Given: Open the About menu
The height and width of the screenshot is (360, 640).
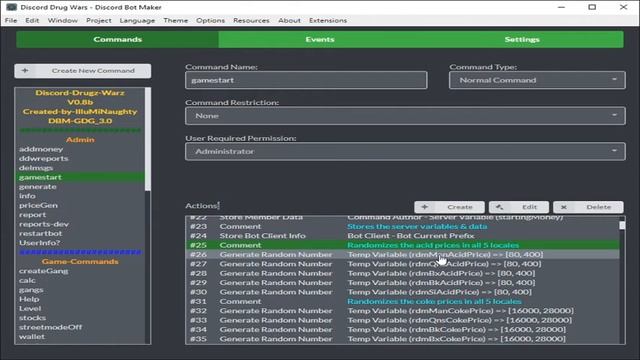Looking at the screenshot, I should pos(289,20).
